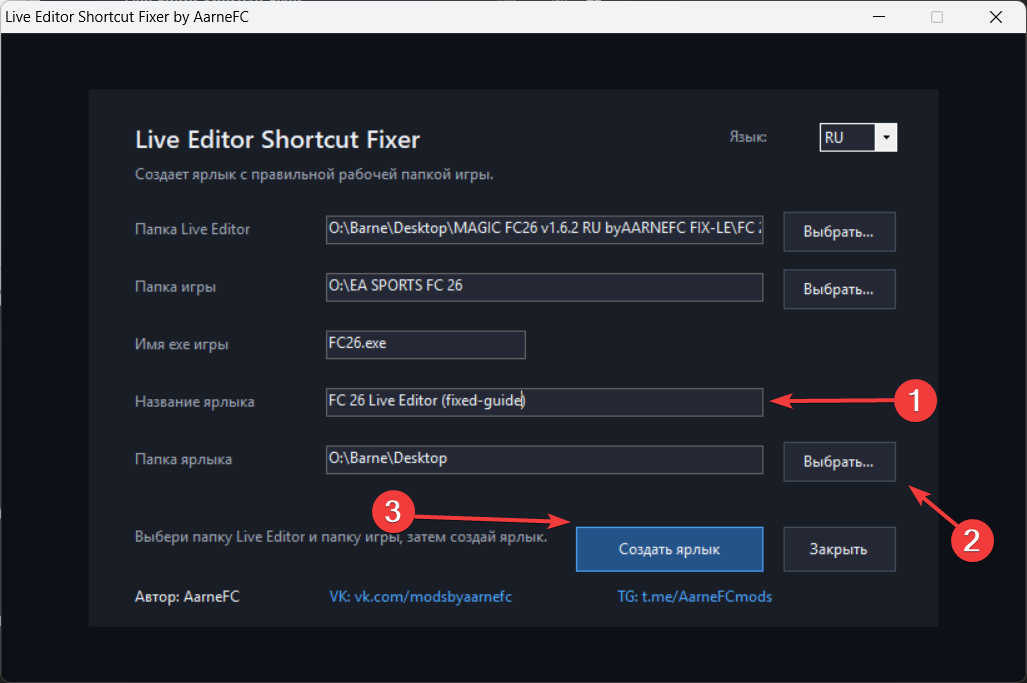Focus the Папка ярлыка field with O:\Barne\Desktop
Viewport: 1027px width, 683px height.
point(544,460)
